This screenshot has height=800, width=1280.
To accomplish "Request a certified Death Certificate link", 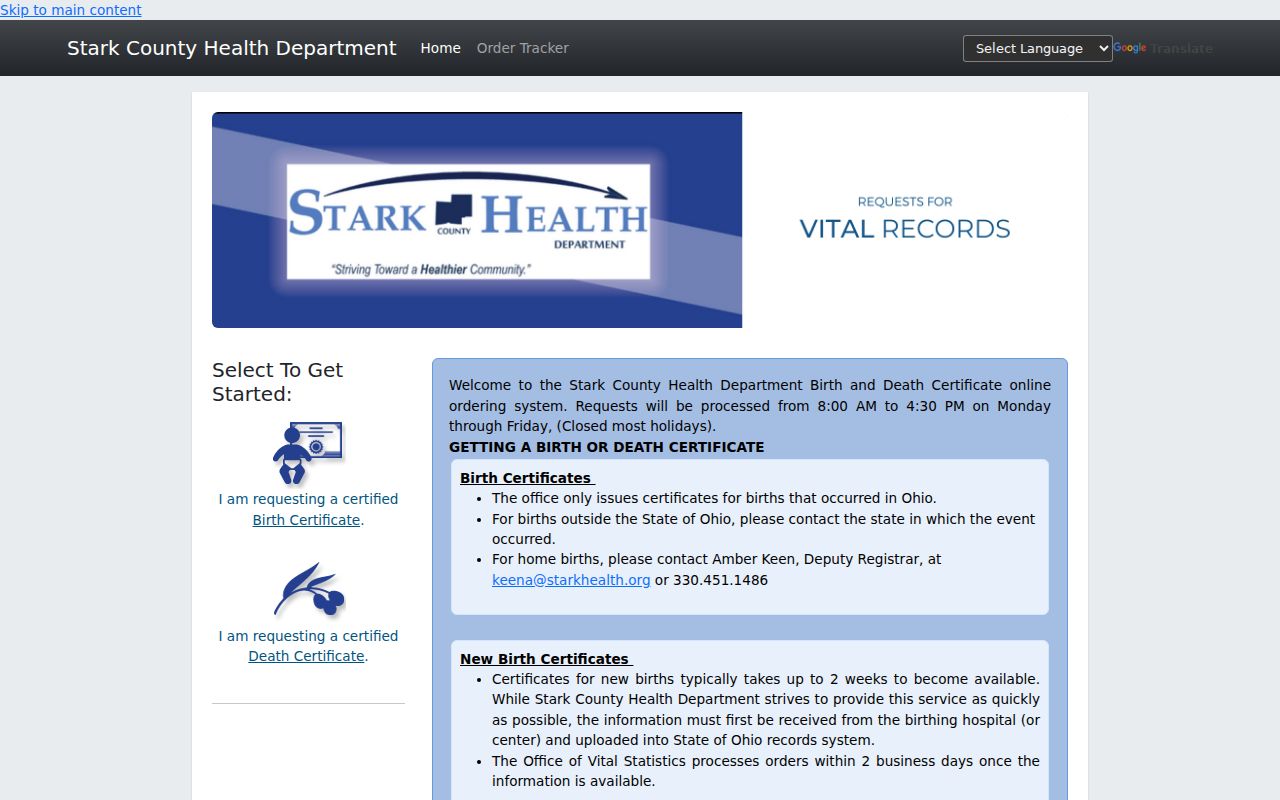I will tap(306, 656).
